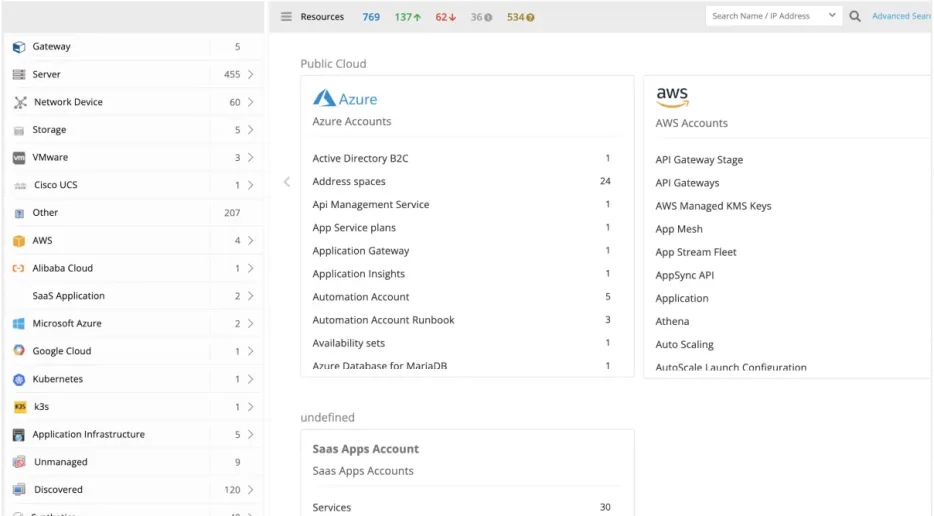Click the Azure logo

tap(345, 98)
